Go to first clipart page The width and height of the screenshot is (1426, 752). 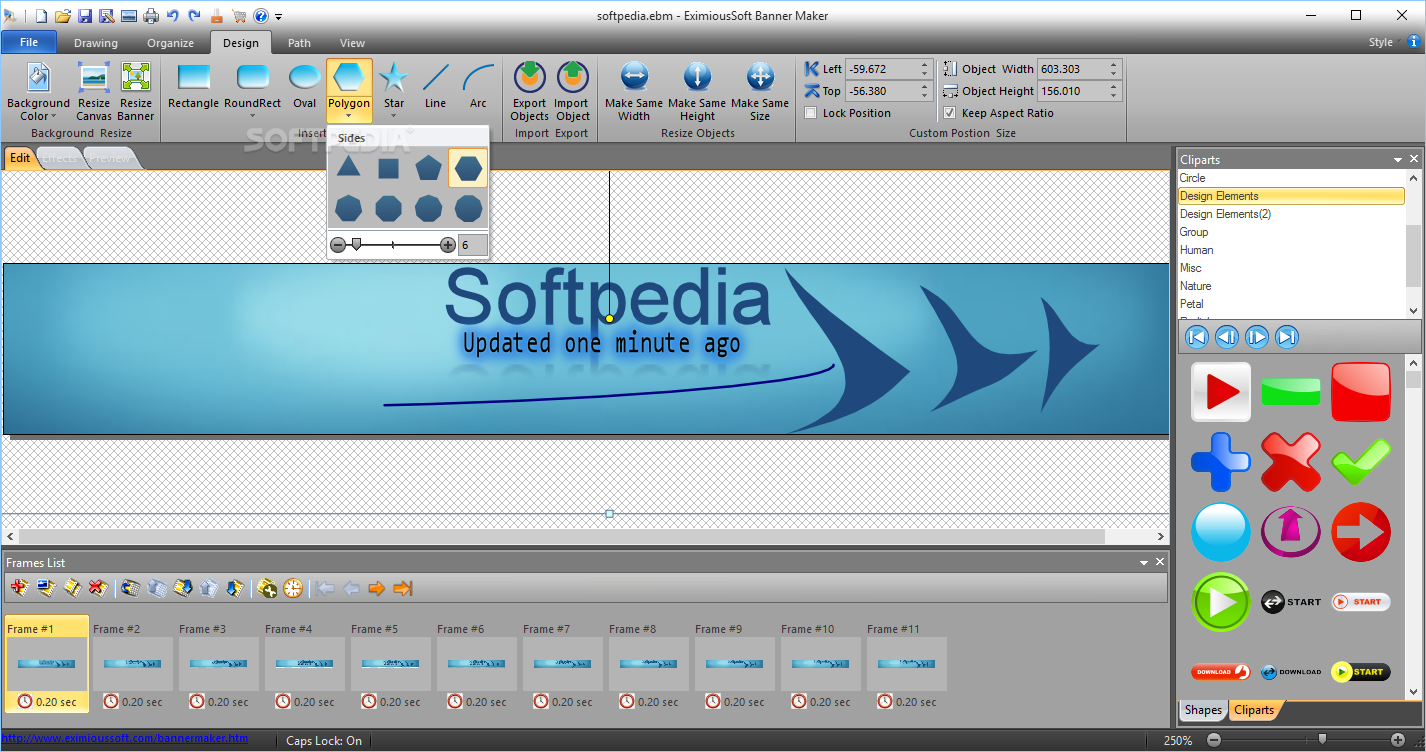point(1196,337)
